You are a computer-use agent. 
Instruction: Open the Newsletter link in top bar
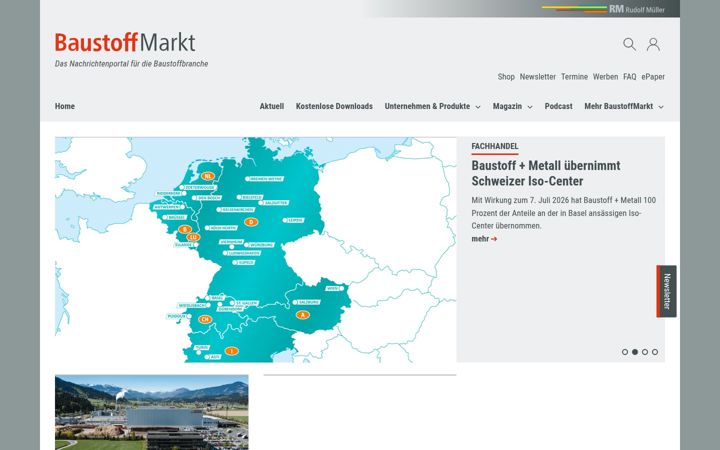click(x=538, y=77)
